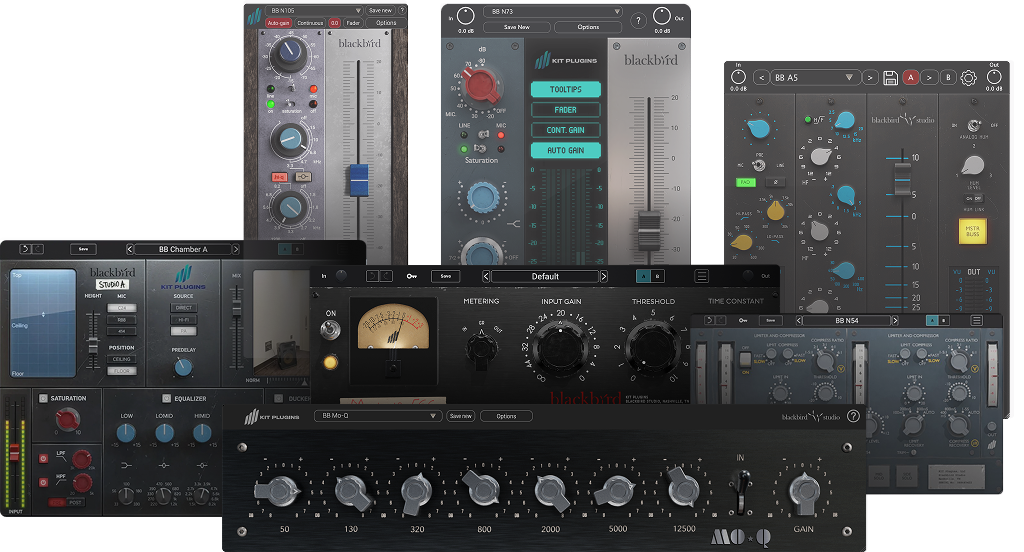
Task: Toggle the ON switch in Default compressor
Action: coord(330,330)
